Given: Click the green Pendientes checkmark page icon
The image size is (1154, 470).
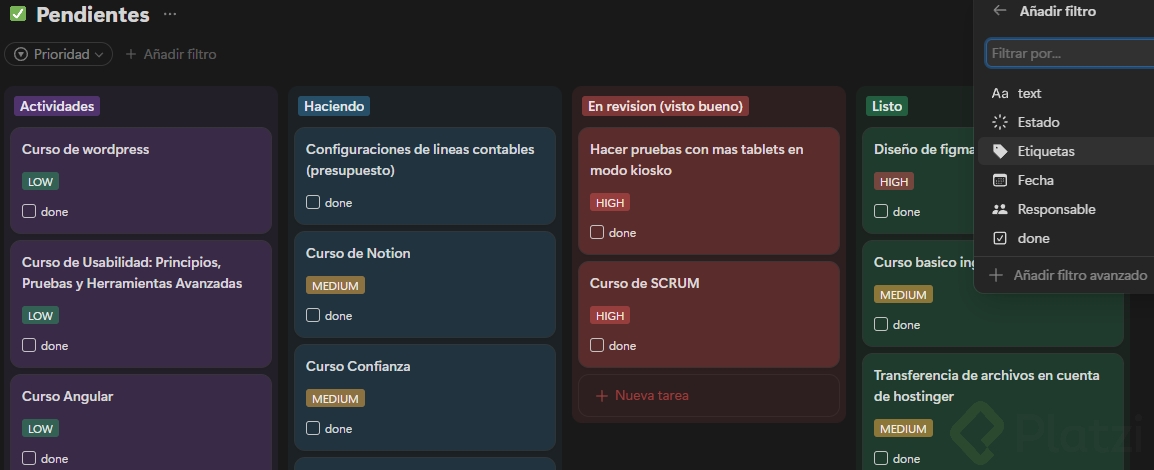Looking at the screenshot, I should pyautogui.click(x=18, y=14).
